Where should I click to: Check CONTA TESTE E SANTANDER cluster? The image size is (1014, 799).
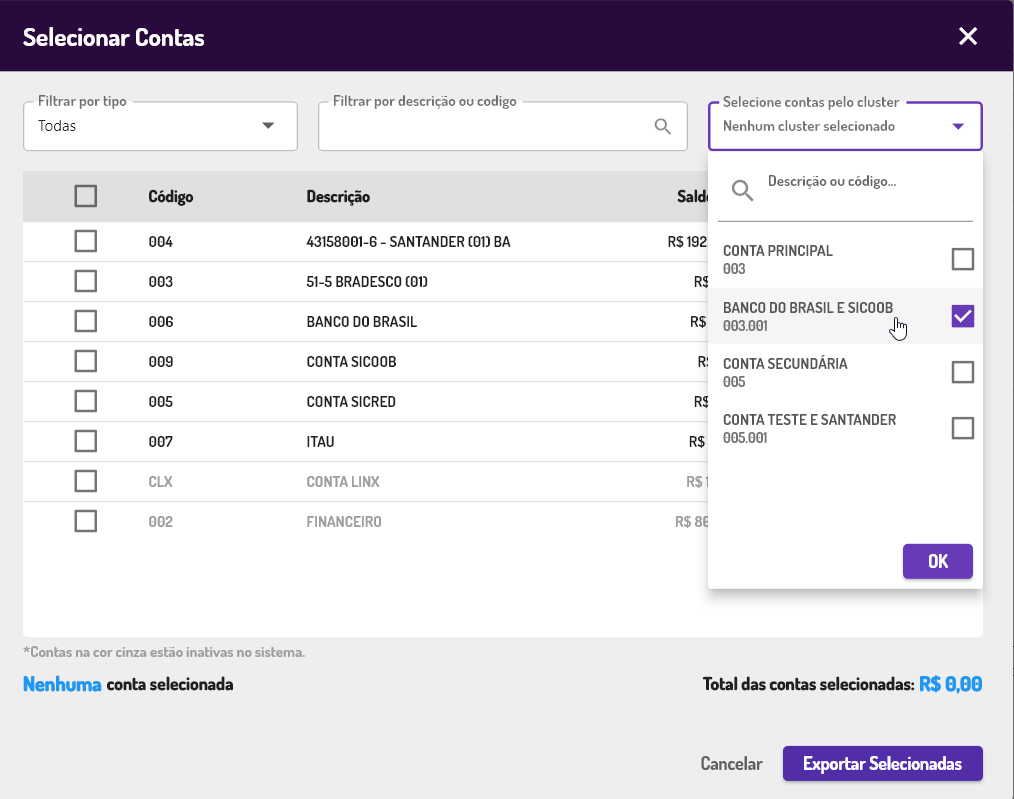click(x=962, y=428)
